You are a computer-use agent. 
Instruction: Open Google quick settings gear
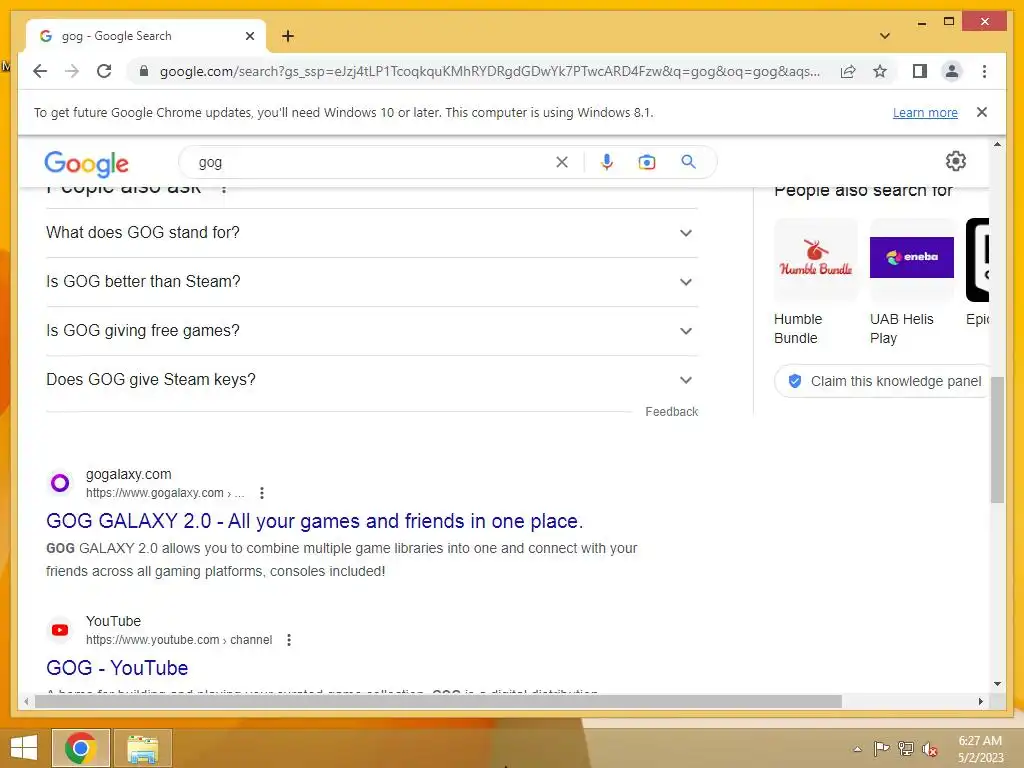click(x=955, y=161)
